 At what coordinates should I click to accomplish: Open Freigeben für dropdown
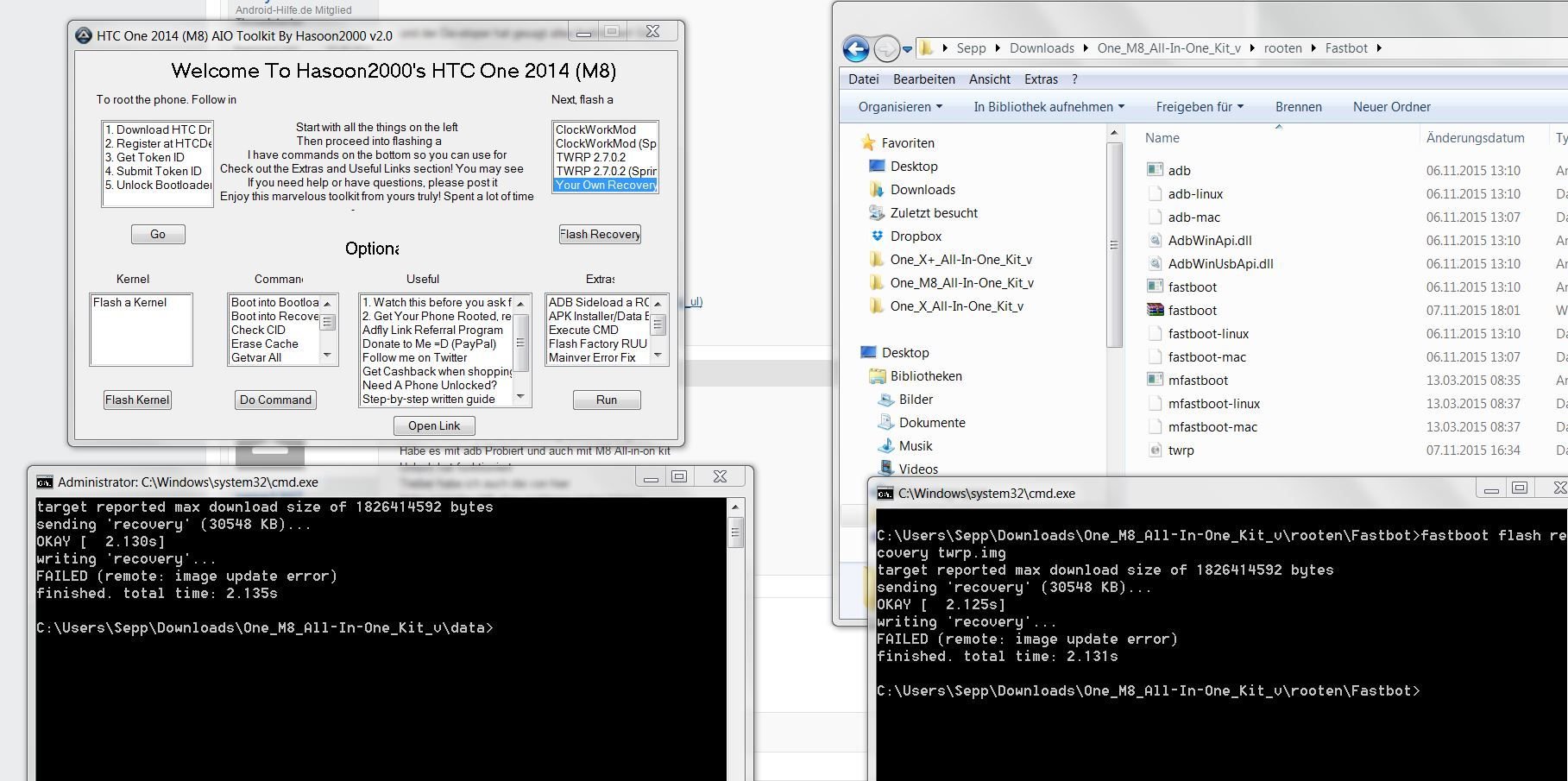(x=1200, y=107)
